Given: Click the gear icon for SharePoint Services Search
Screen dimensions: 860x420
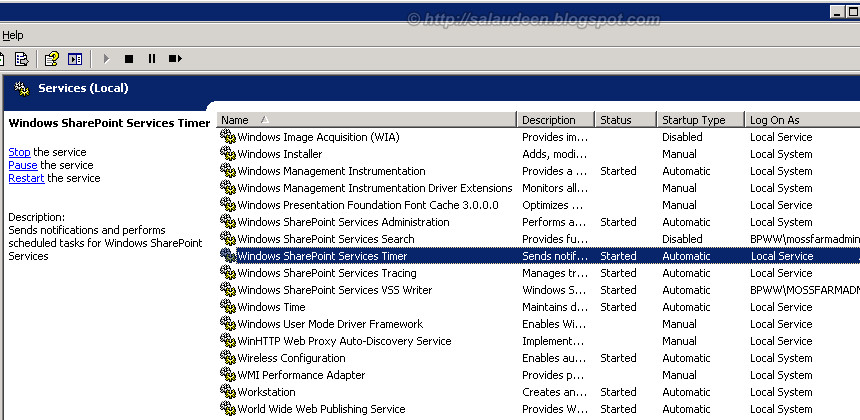Looking at the screenshot, I should [x=228, y=239].
